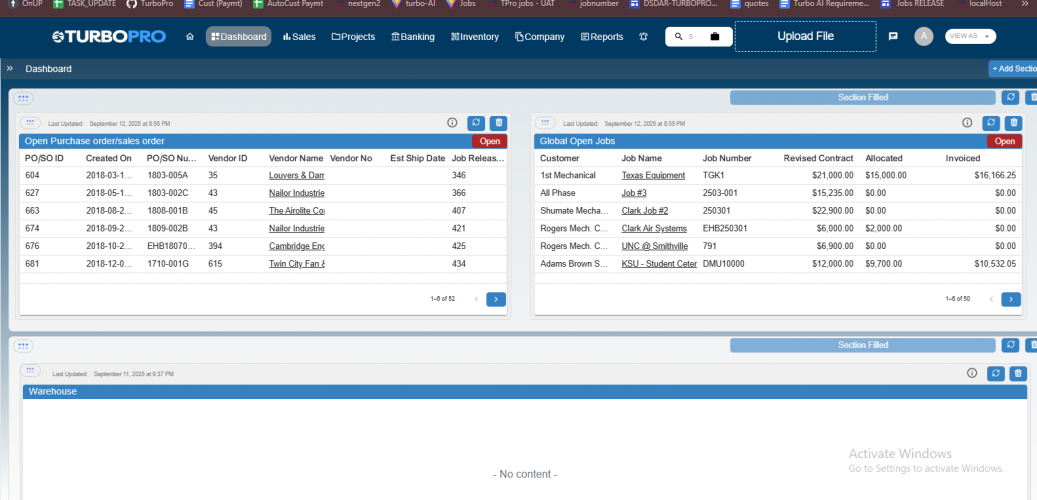This screenshot has width=1037, height=500.
Task: Click the Est Ship Date column header
Action: click(417, 158)
